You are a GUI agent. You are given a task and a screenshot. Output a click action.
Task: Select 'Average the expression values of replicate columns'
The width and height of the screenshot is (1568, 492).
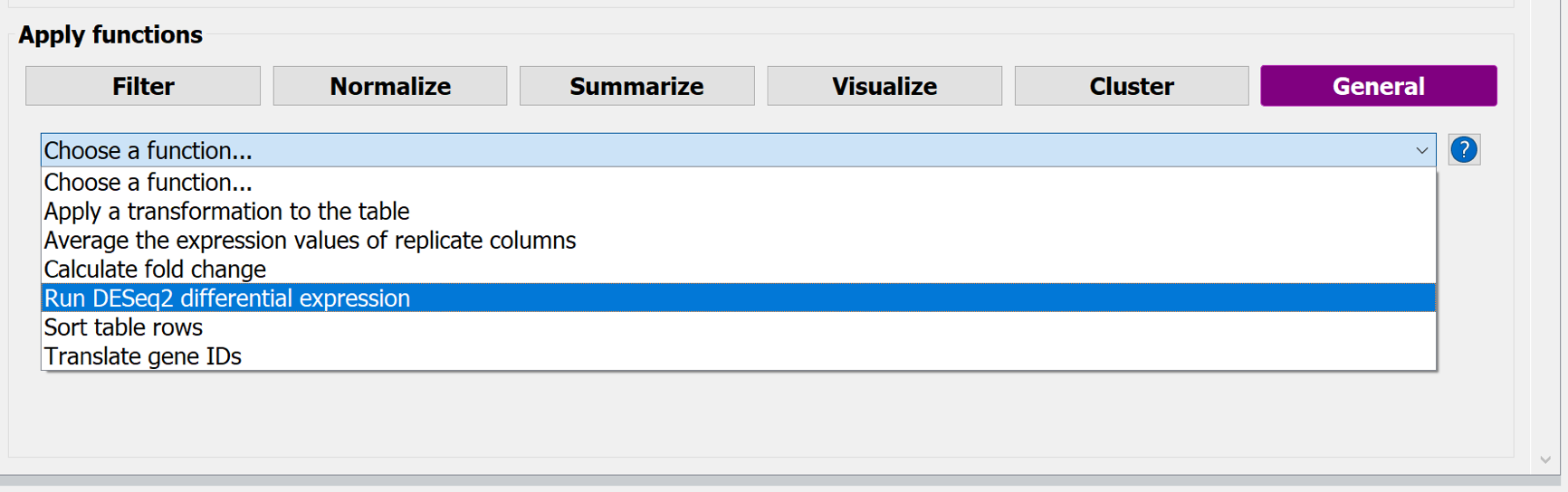[310, 241]
